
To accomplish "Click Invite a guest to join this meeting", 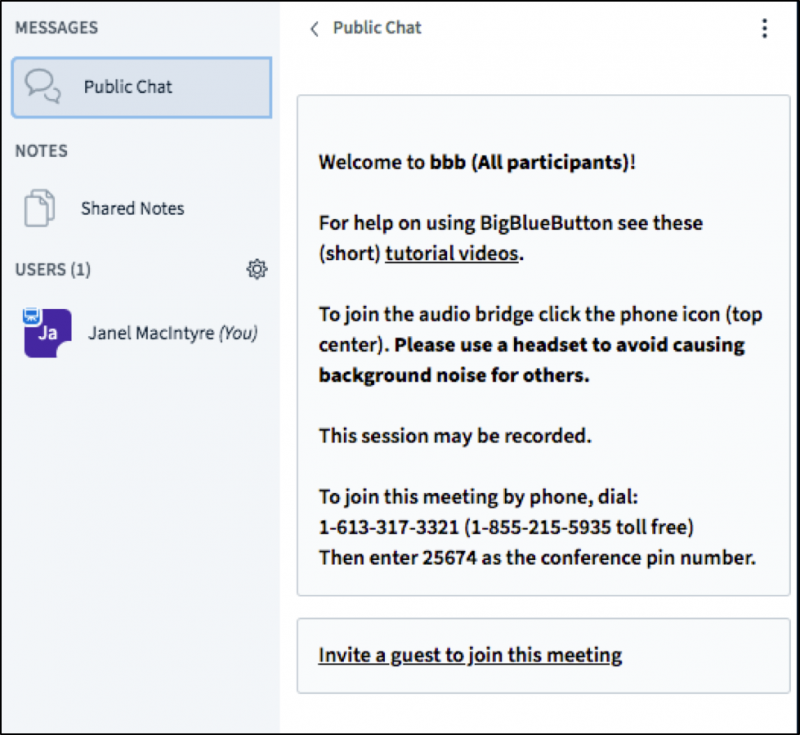I will (x=470, y=656).
